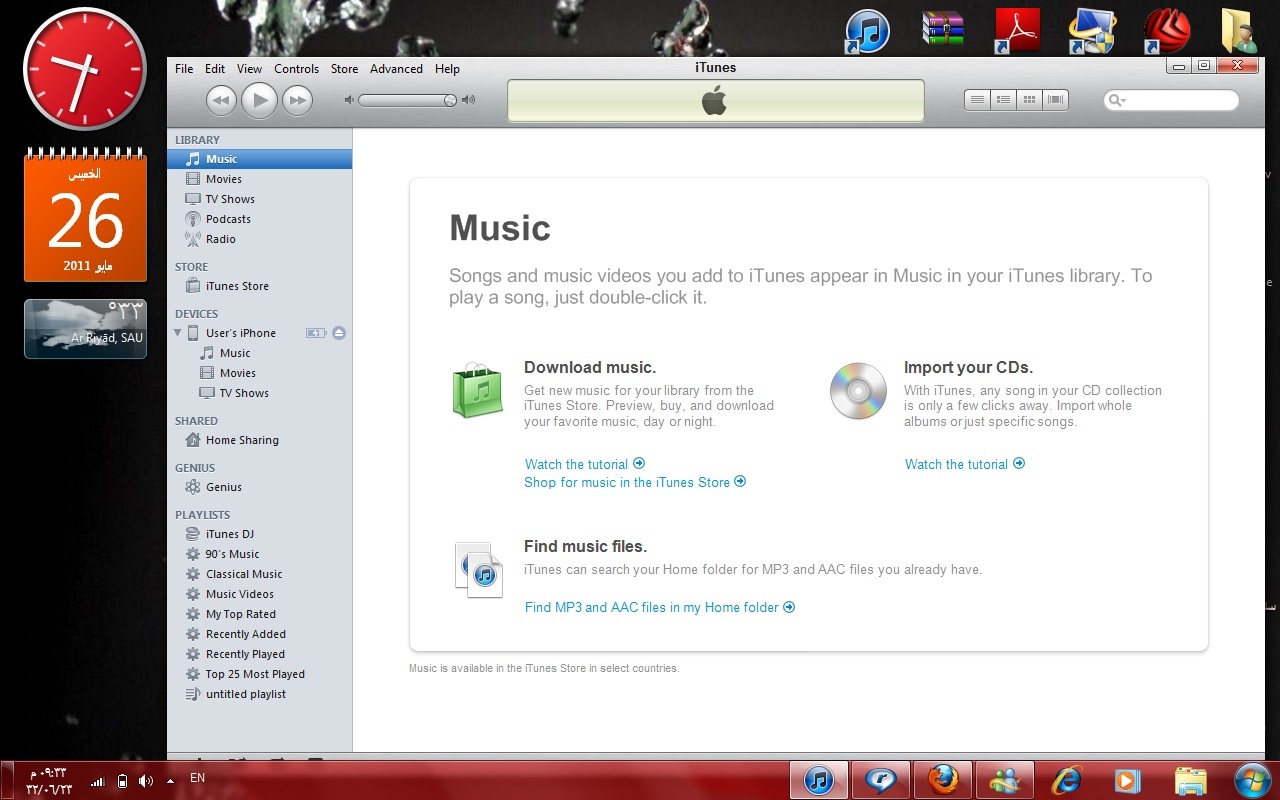Open the Advanced menu
Screen dimensions: 1280x800
point(396,69)
